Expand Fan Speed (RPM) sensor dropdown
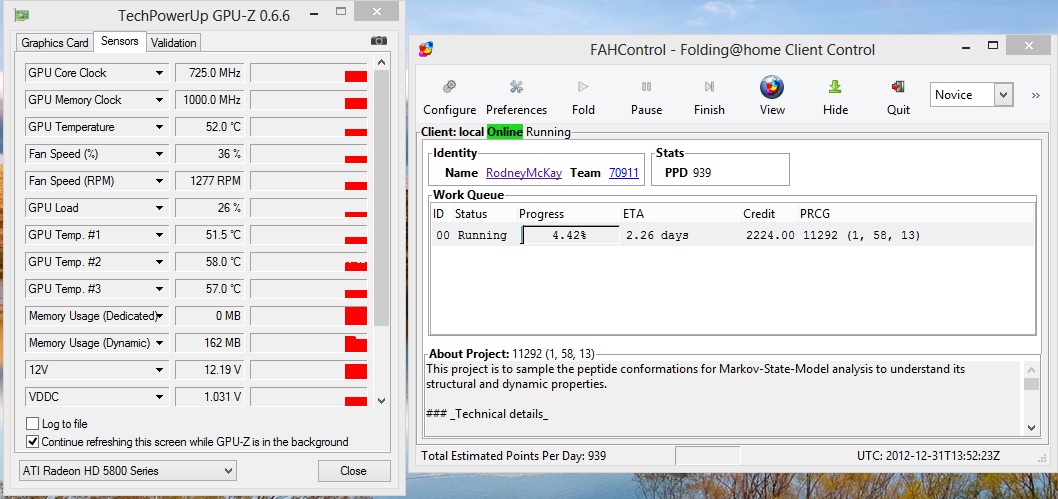Image resolution: width=1058 pixels, height=499 pixels. pyautogui.click(x=159, y=181)
